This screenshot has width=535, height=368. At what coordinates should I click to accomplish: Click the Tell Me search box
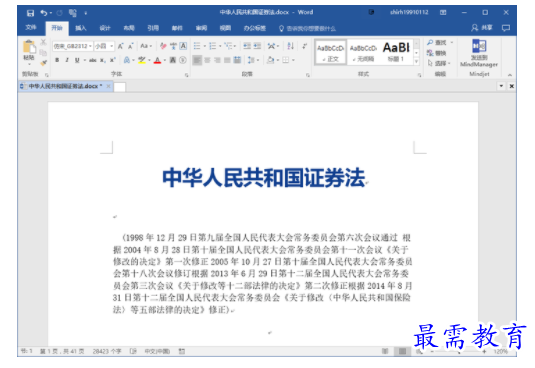[307, 28]
